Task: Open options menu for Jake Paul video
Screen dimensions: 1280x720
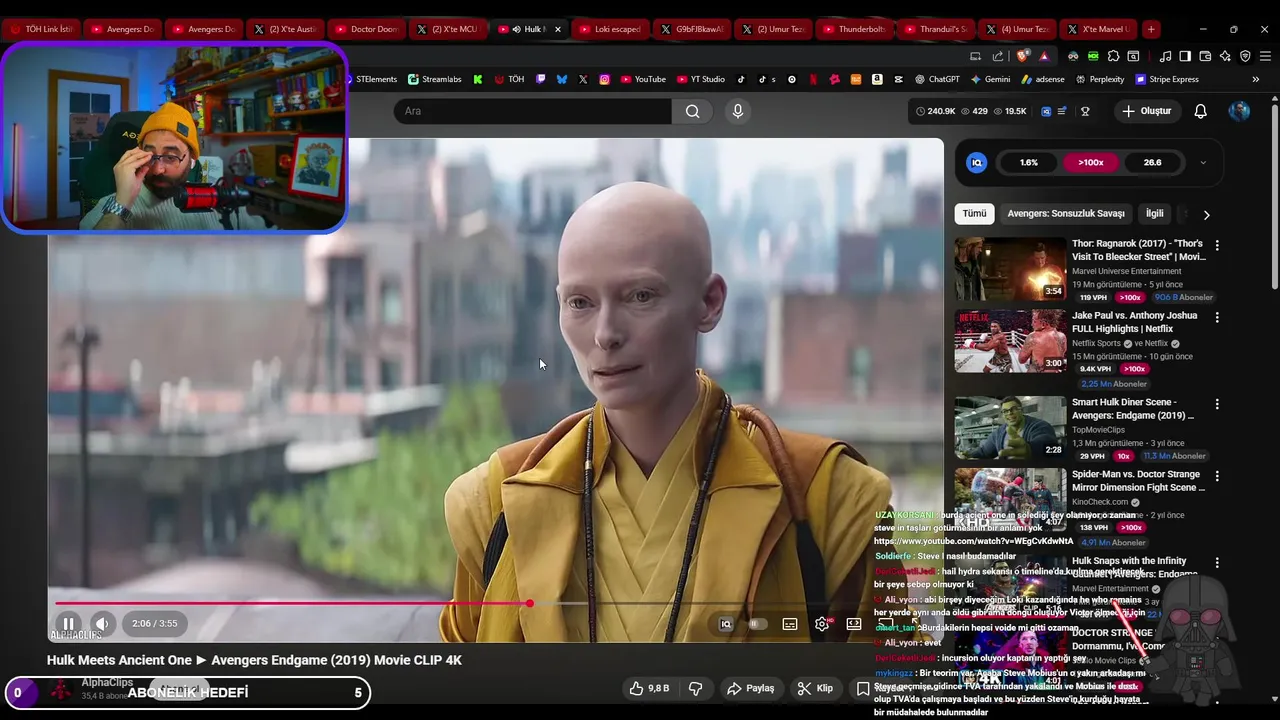Action: (1217, 317)
